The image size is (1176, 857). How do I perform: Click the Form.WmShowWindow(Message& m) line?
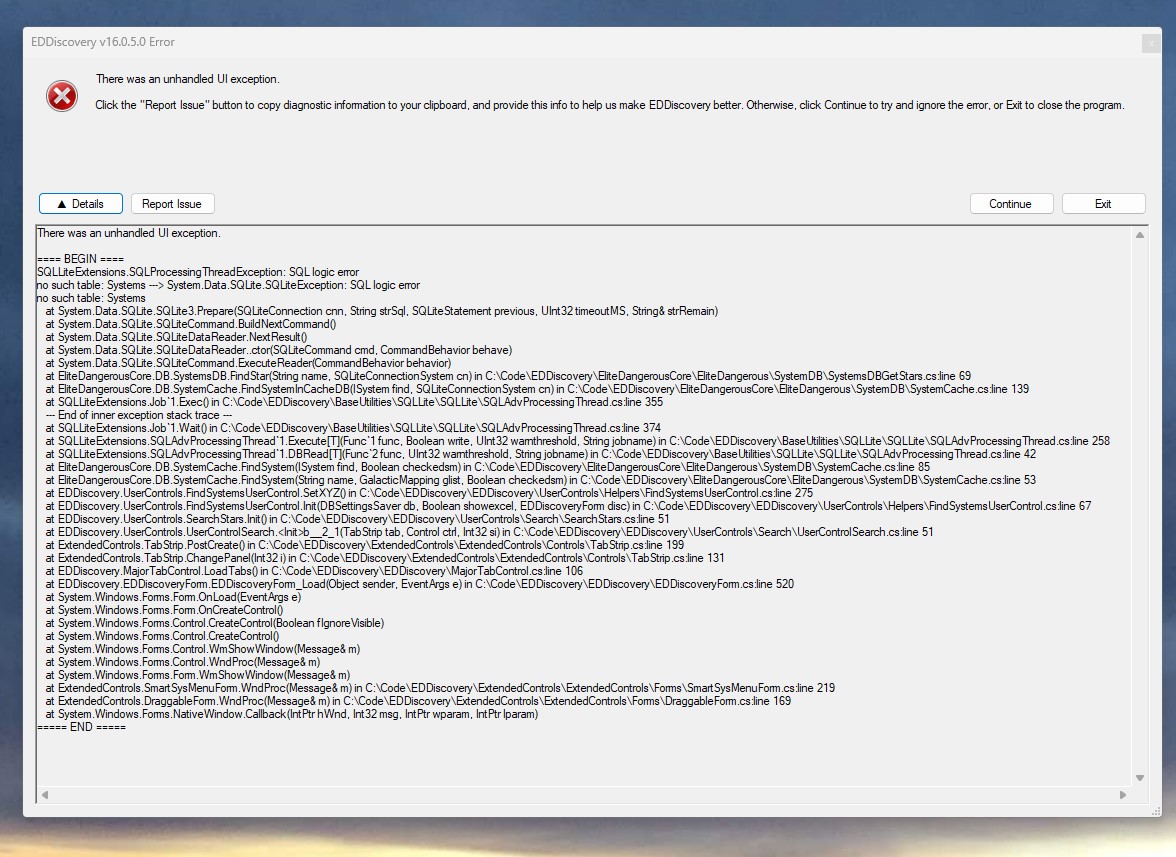[x=197, y=676]
